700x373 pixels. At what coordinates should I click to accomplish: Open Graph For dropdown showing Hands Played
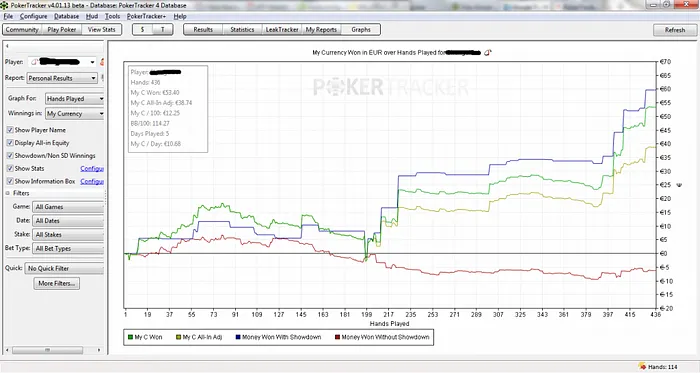coord(75,99)
